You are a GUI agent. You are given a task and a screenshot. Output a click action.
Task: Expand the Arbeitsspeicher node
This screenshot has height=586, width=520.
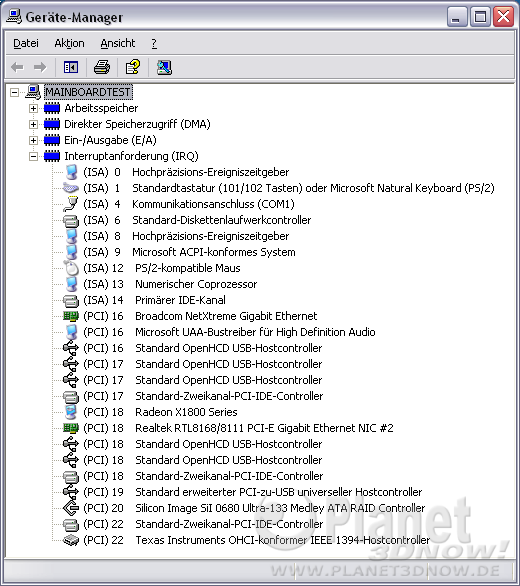click(x=33, y=108)
